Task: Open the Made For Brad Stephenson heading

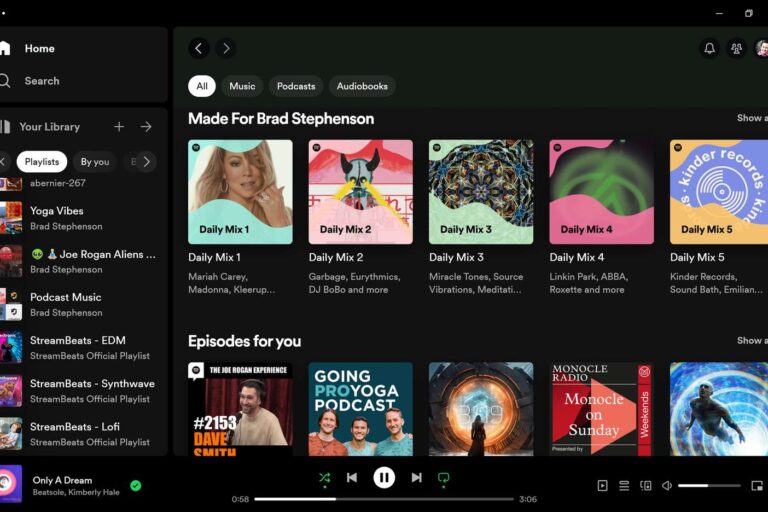Action: (x=281, y=119)
